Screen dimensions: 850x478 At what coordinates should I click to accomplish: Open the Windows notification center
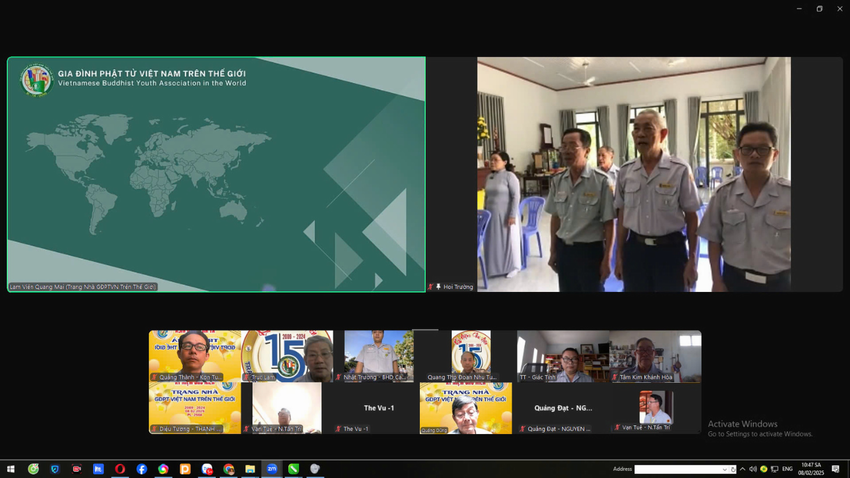[x=835, y=469]
